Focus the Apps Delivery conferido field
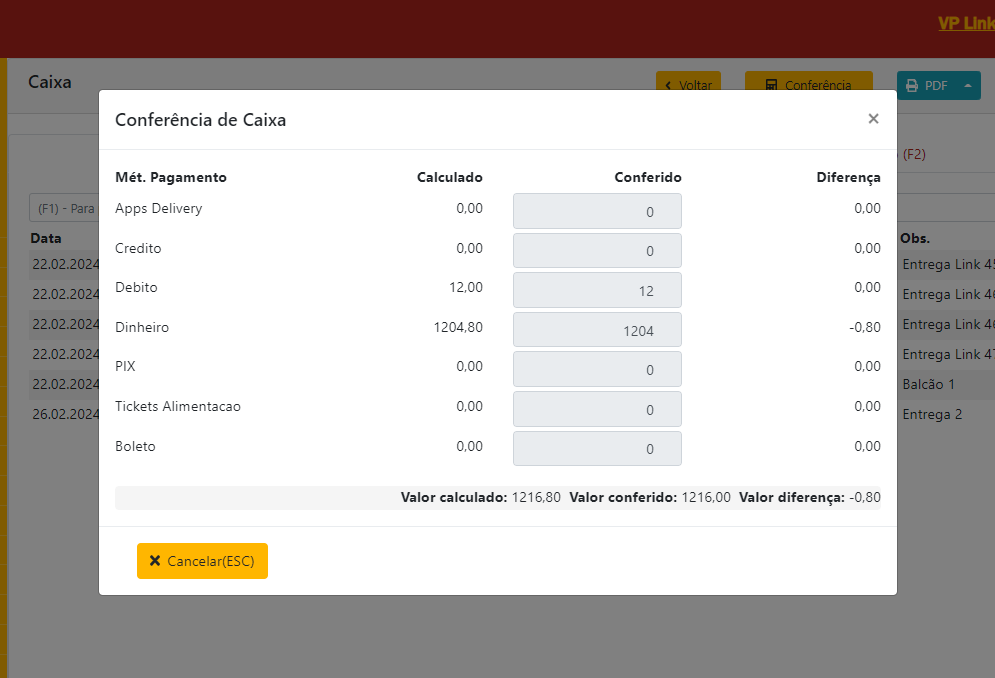This screenshot has height=678, width=995. (x=597, y=211)
